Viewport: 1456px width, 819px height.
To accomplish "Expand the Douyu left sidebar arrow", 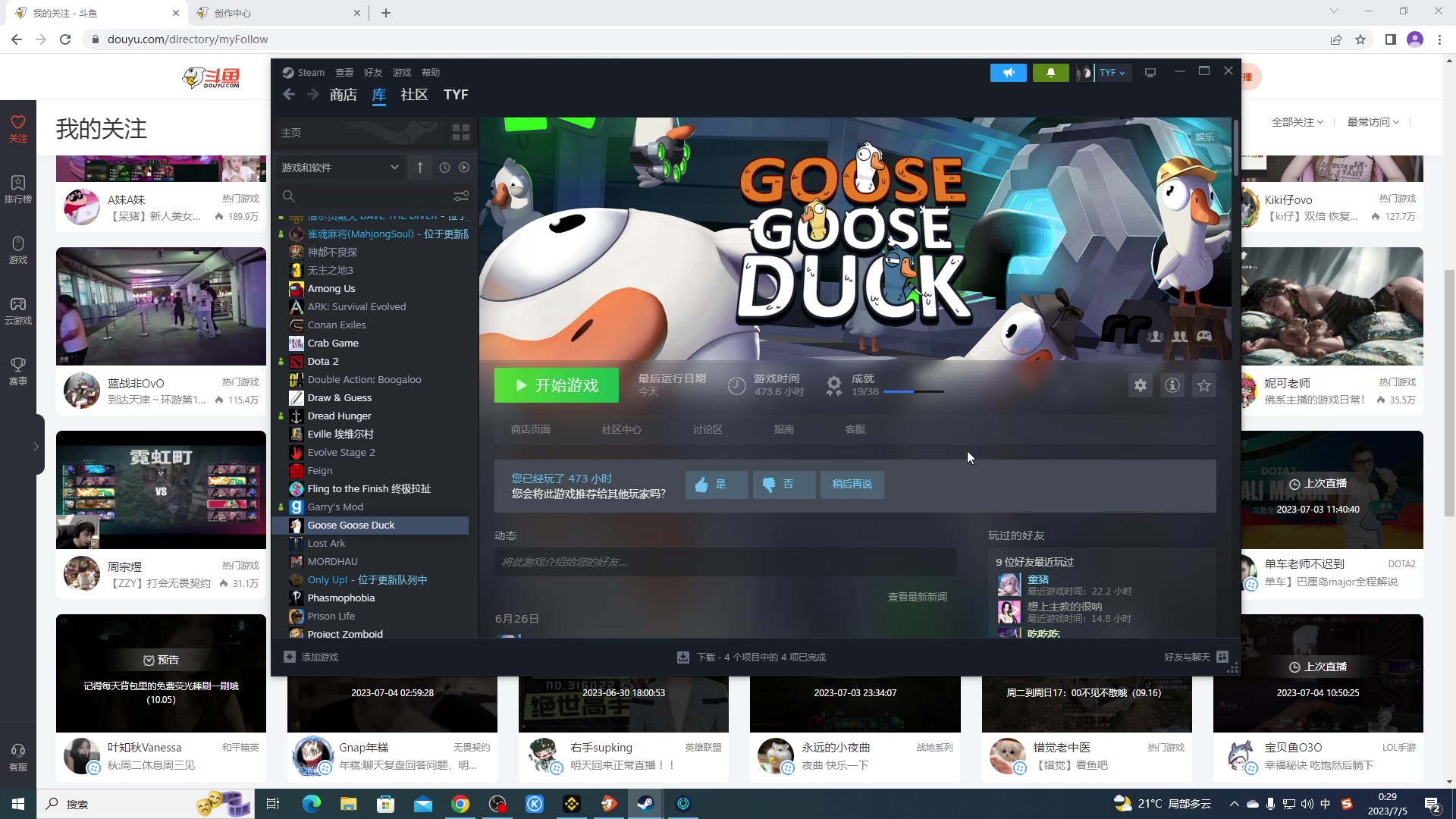I will point(36,447).
